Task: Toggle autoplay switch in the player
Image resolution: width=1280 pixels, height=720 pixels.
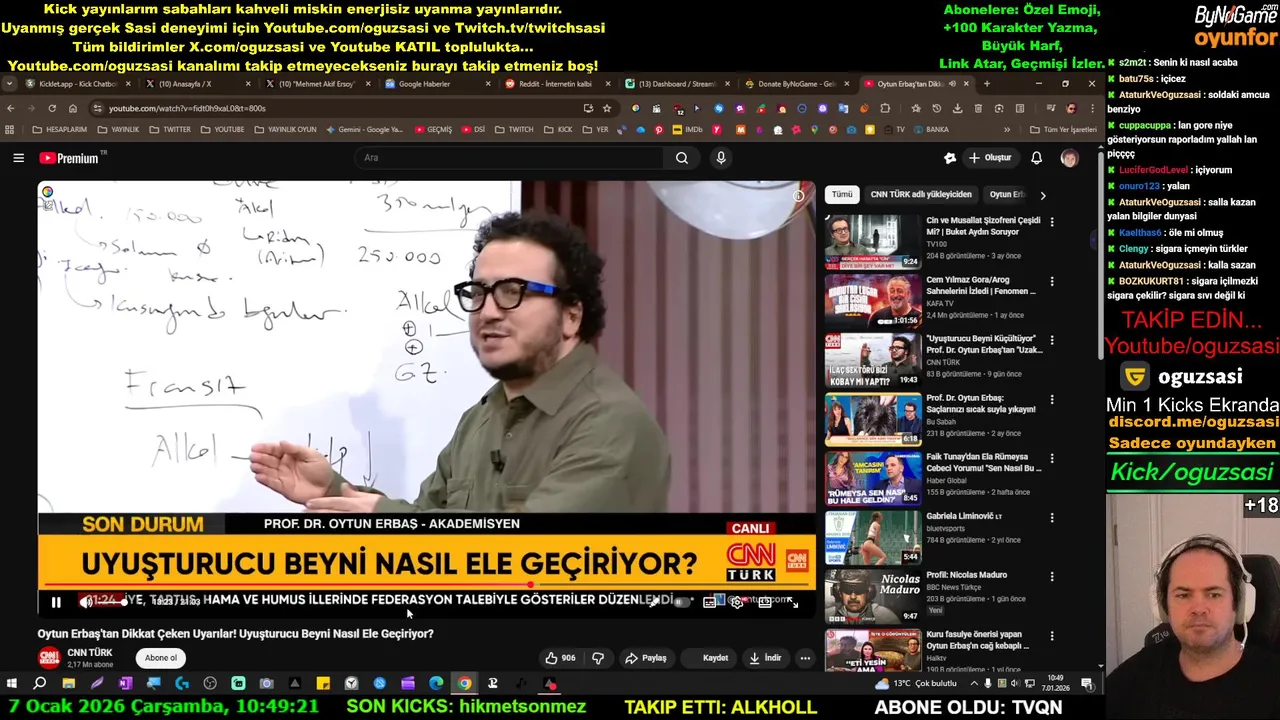Action: (x=682, y=602)
